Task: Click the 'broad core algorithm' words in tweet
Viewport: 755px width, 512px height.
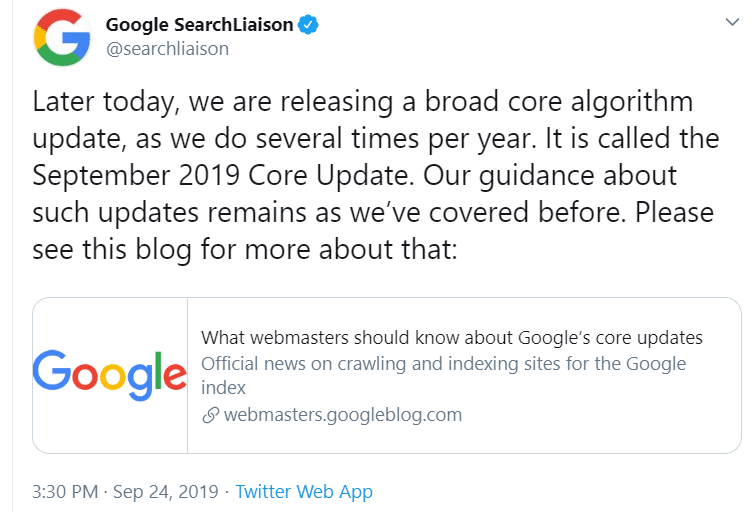Action: point(559,102)
